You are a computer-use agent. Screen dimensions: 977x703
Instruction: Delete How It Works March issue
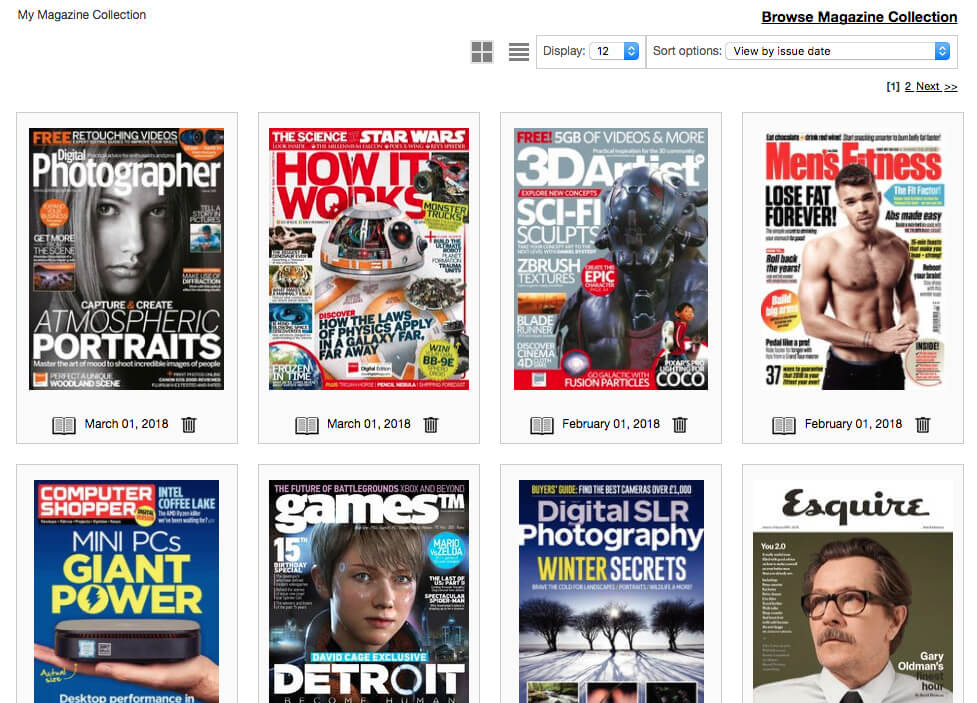(x=431, y=425)
